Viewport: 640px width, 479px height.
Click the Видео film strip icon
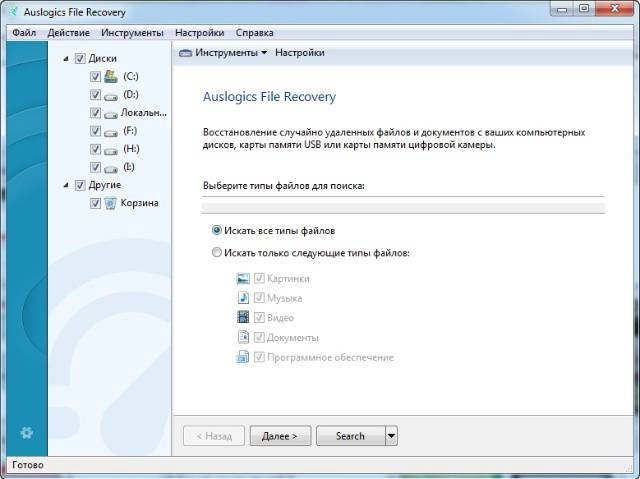click(x=243, y=317)
